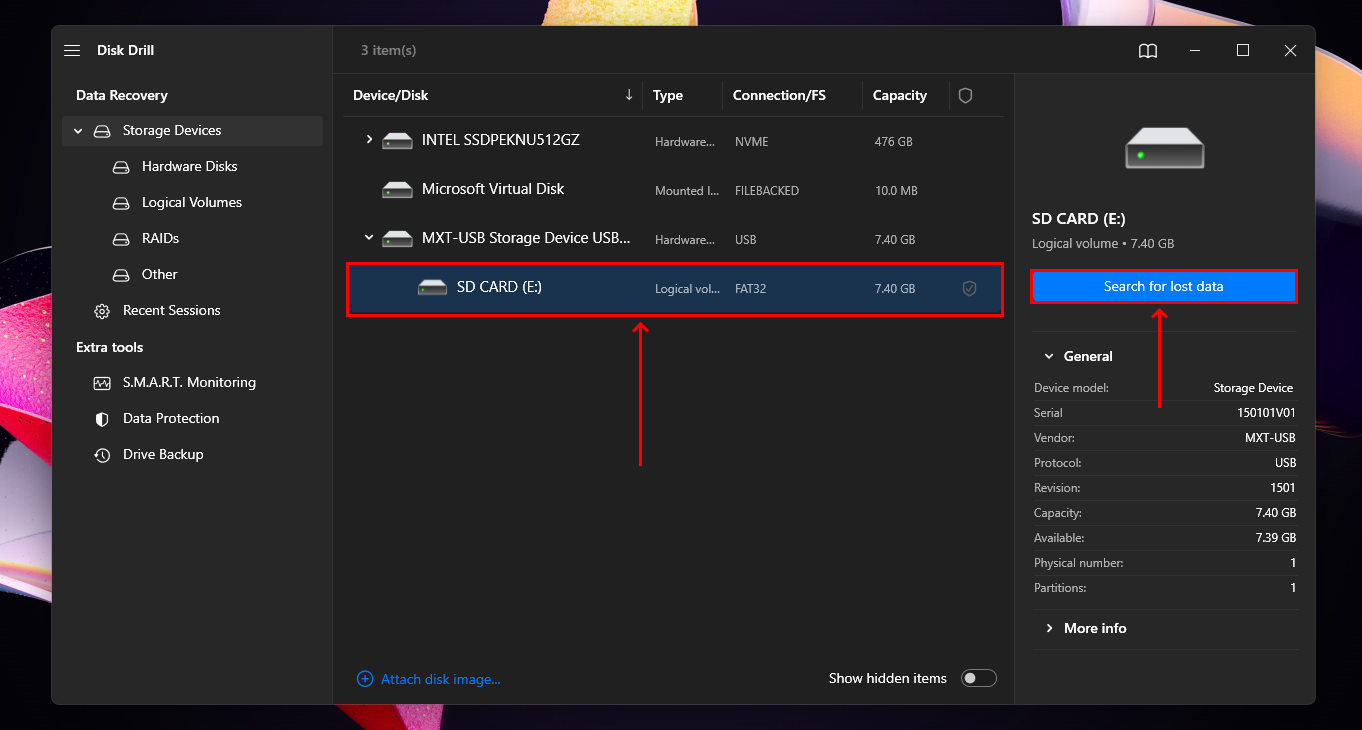The width and height of the screenshot is (1362, 730).
Task: Expand the INTEL SSDPEKNU512GZ disk
Action: (x=369, y=140)
